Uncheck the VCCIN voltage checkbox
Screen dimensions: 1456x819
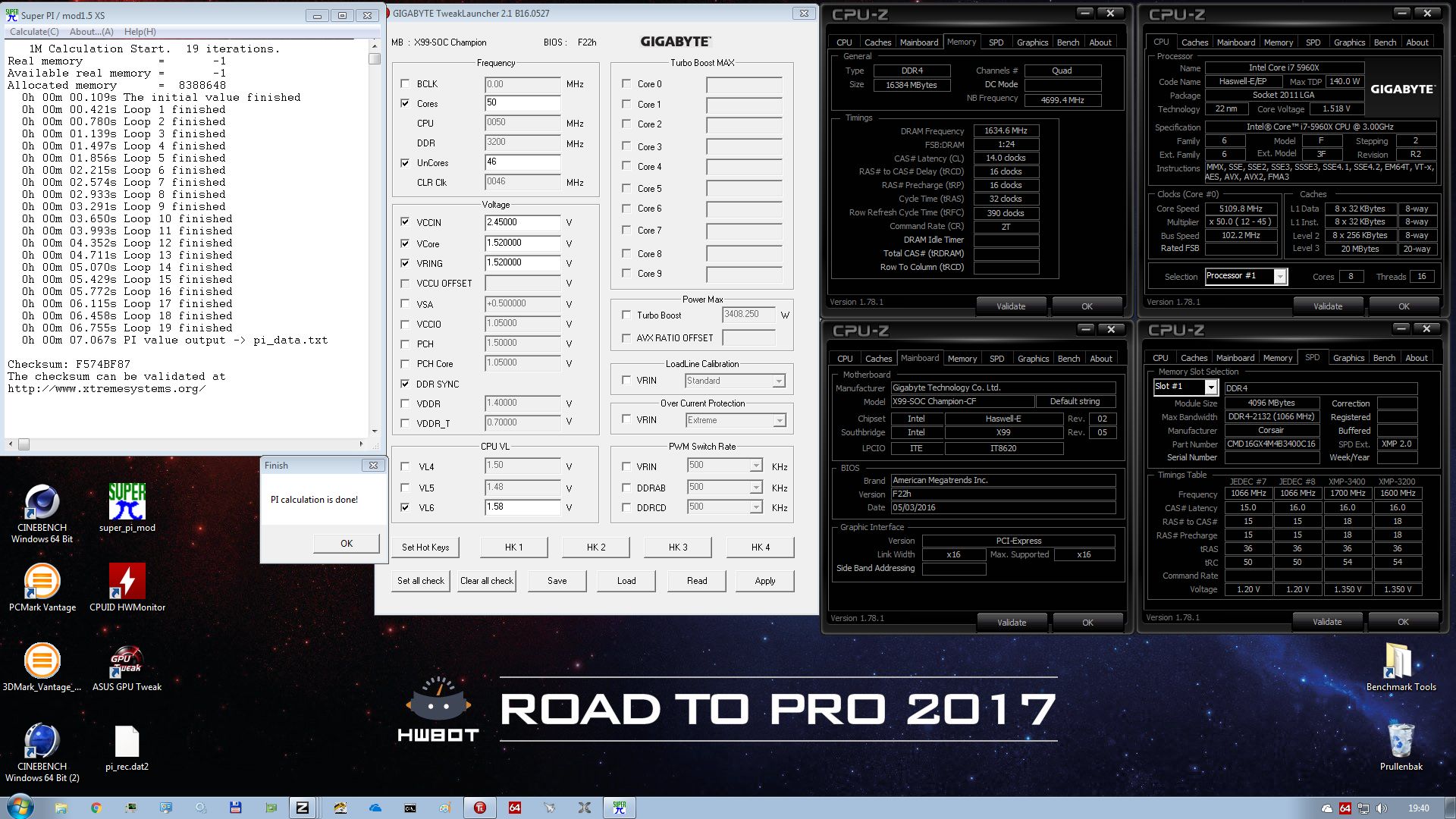pyautogui.click(x=405, y=222)
